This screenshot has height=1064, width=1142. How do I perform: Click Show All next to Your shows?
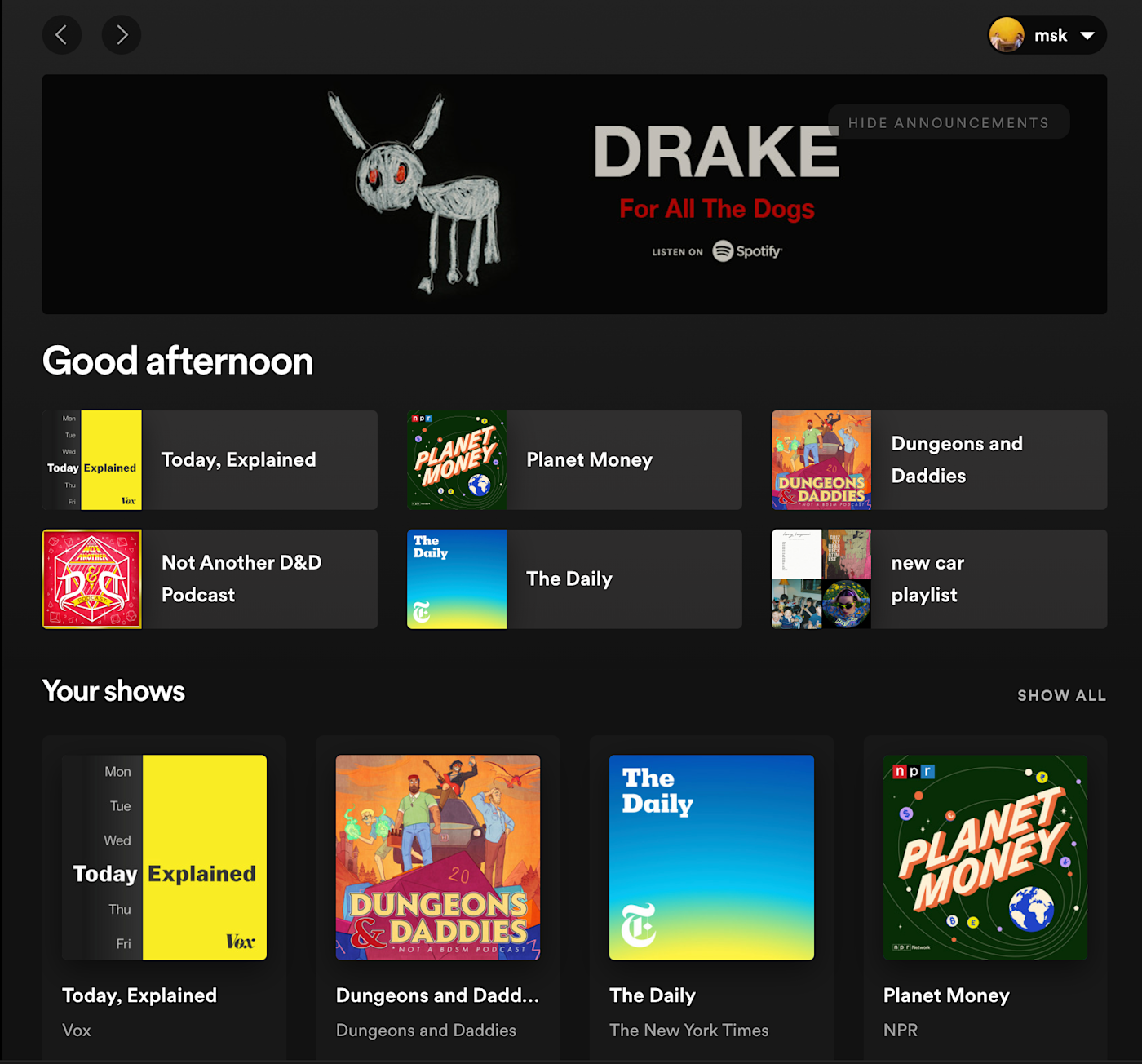pos(1061,695)
